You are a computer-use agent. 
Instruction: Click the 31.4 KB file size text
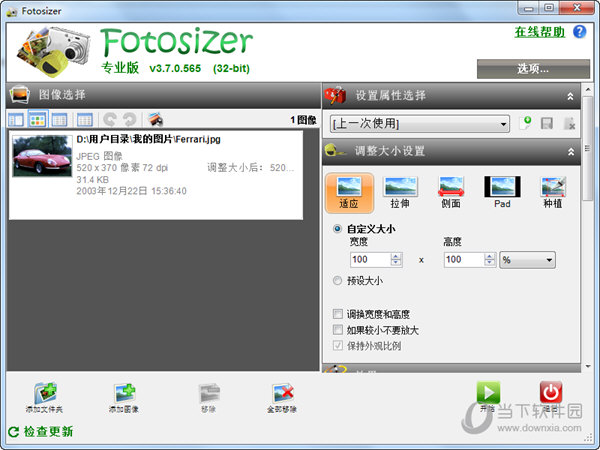pos(93,179)
